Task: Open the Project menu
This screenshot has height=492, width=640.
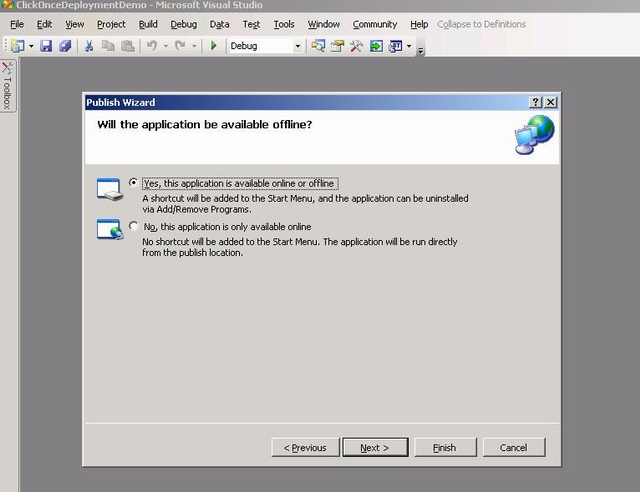Action: coord(111,24)
